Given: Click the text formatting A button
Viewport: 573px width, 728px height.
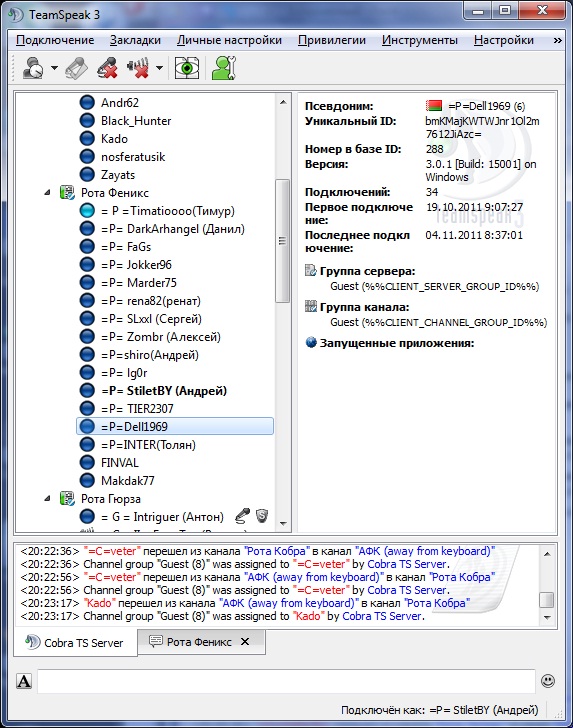Looking at the screenshot, I should tap(24, 681).
